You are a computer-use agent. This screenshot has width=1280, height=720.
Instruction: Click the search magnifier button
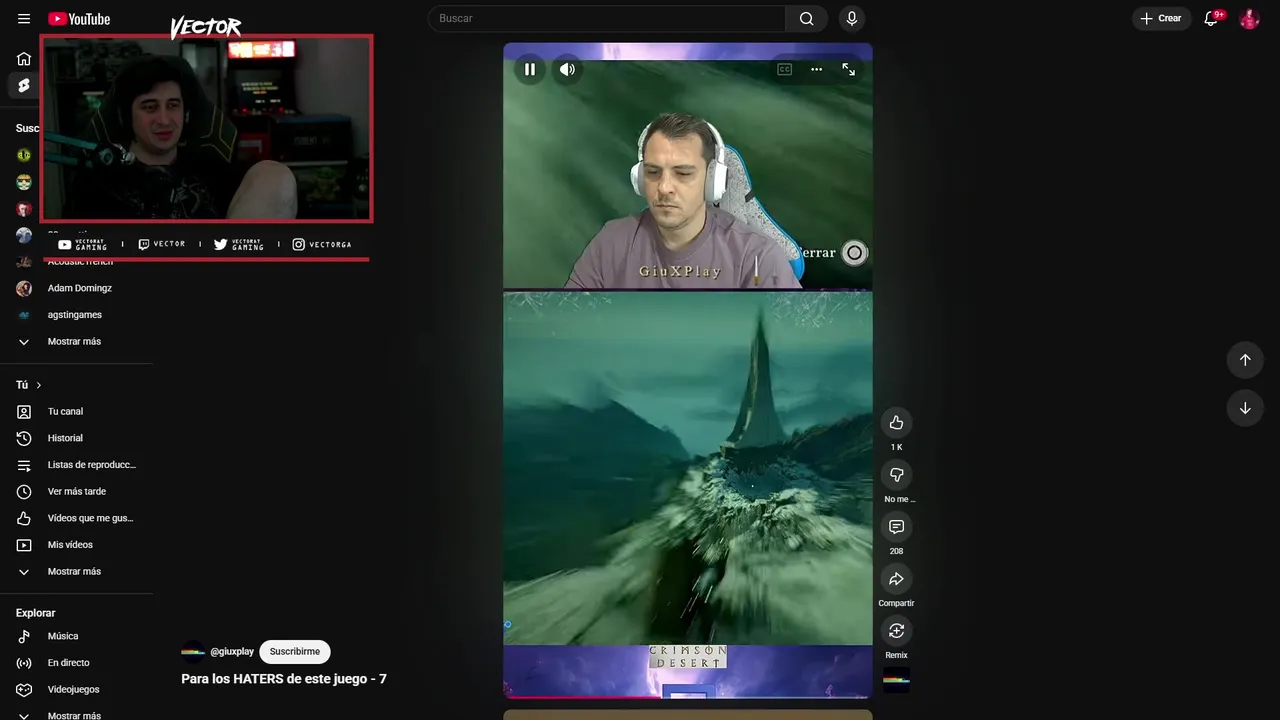click(x=807, y=18)
